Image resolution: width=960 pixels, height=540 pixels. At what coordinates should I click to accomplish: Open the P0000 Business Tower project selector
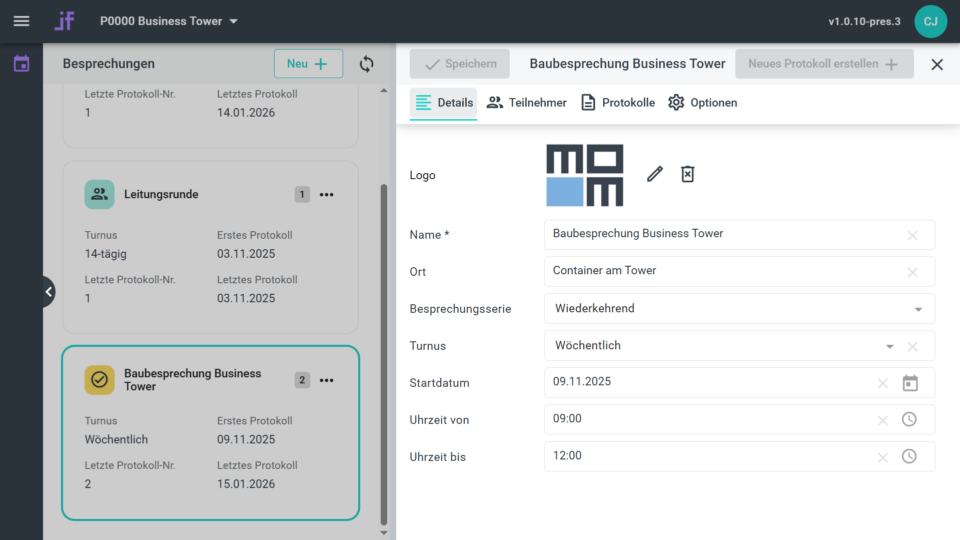(169, 21)
